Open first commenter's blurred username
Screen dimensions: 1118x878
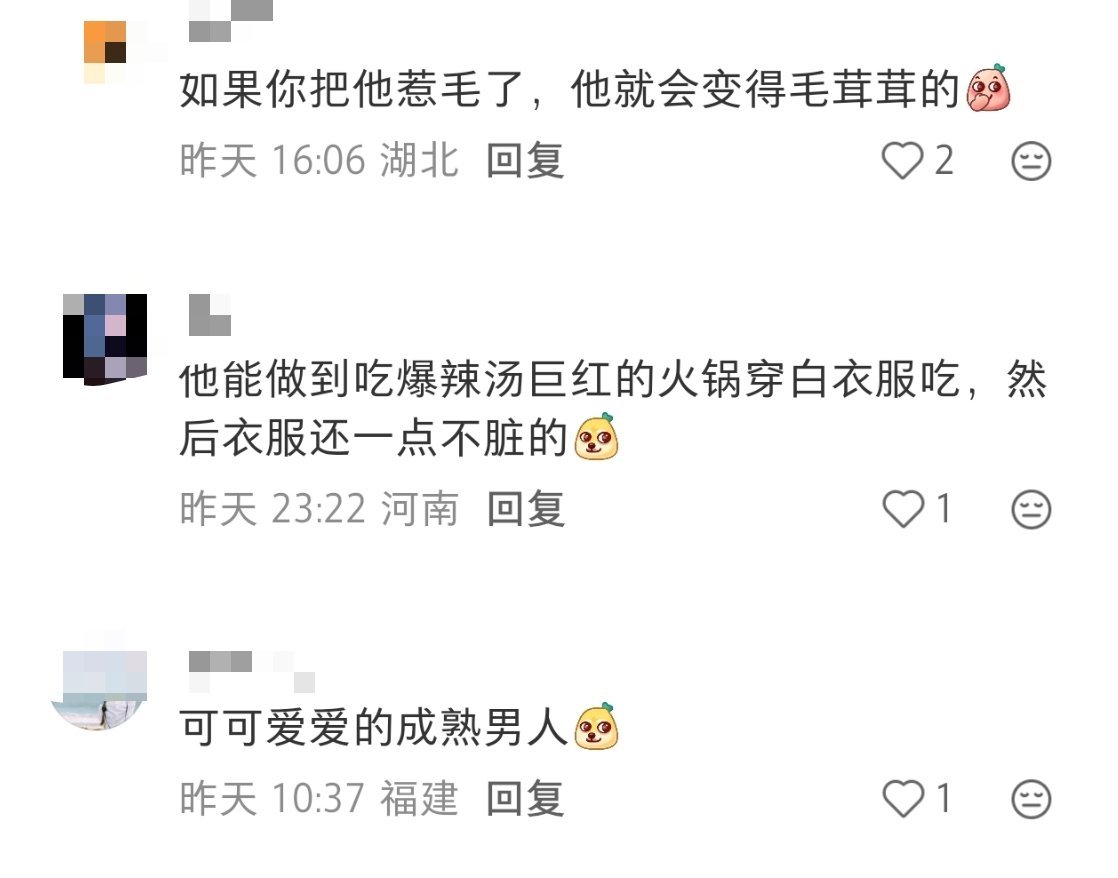(x=230, y=21)
